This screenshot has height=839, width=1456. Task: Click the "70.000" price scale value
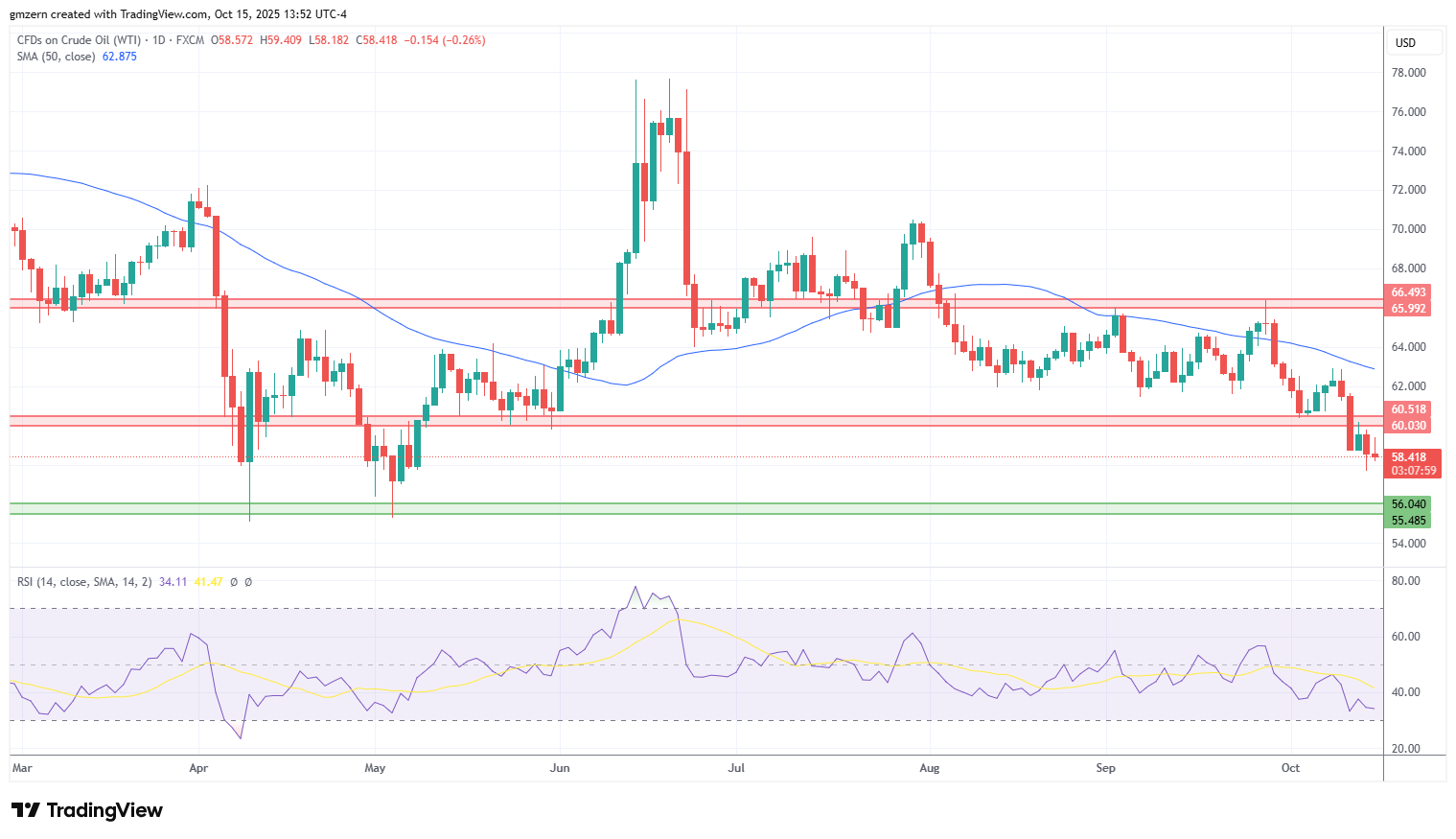[x=1408, y=229]
